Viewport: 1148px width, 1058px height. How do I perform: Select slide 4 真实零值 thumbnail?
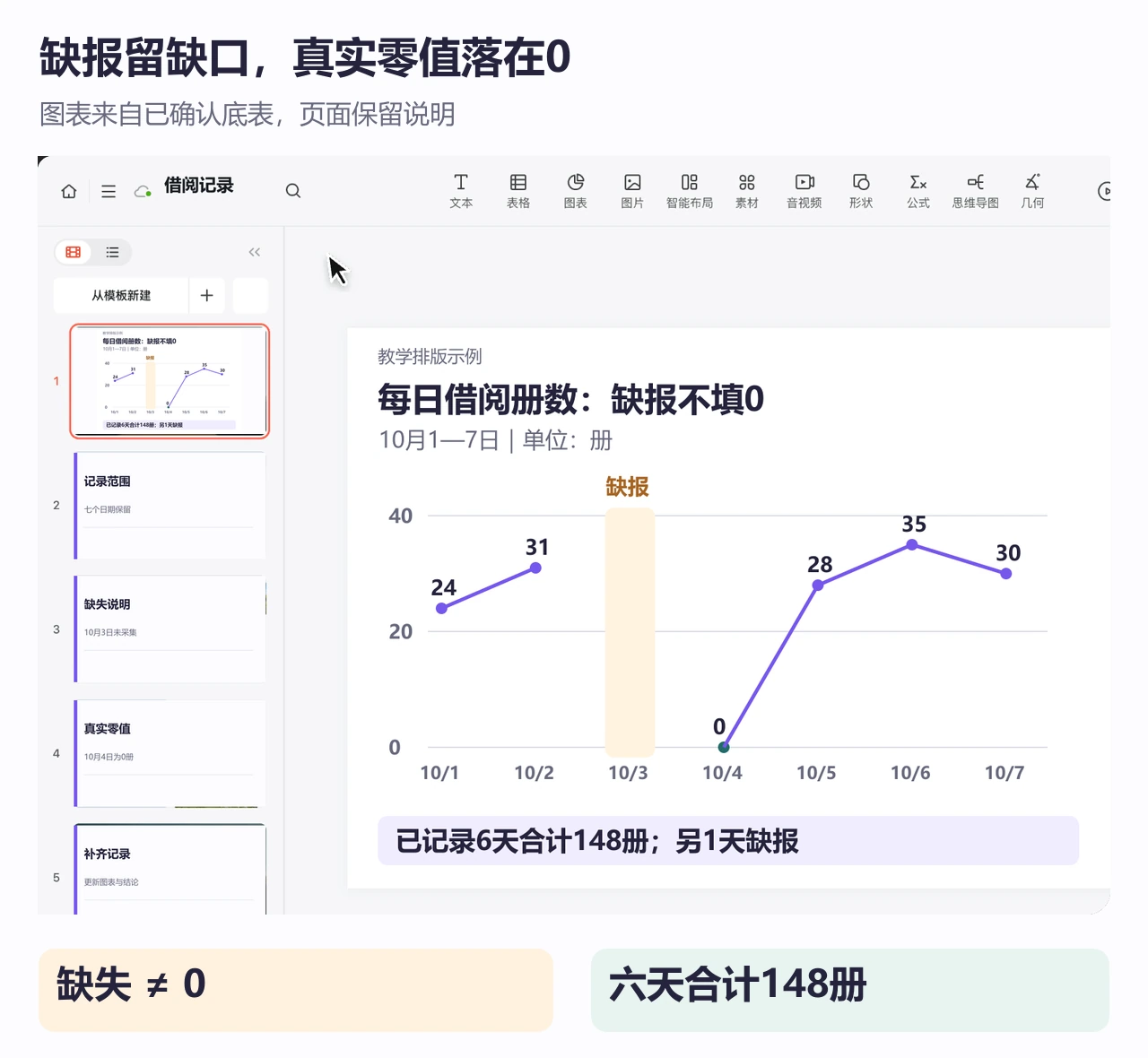pos(170,754)
